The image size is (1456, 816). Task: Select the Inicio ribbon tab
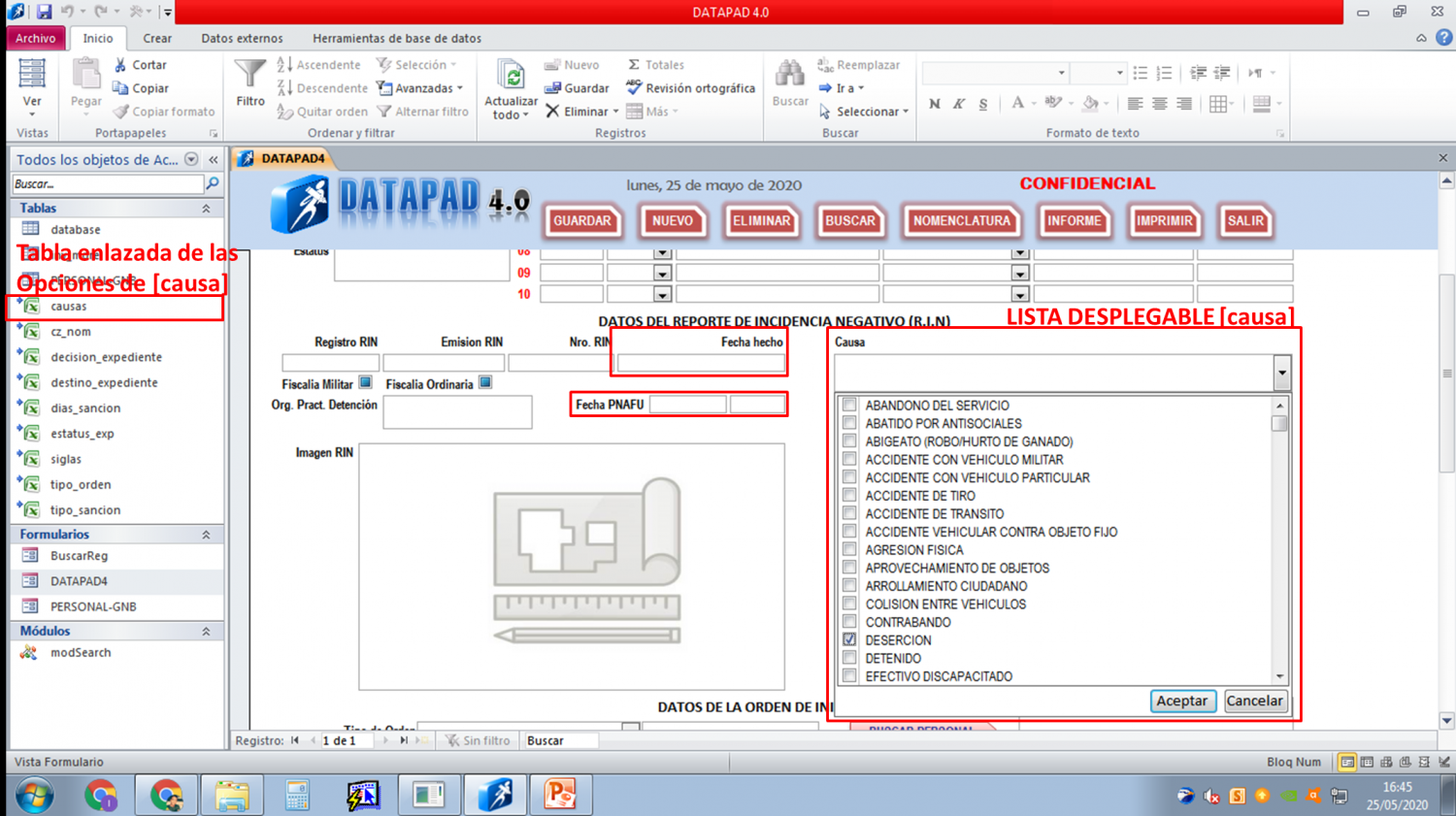coord(98,38)
